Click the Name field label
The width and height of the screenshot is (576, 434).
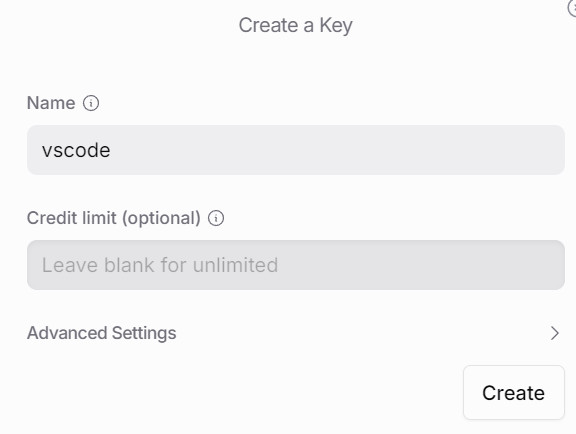click(x=51, y=103)
